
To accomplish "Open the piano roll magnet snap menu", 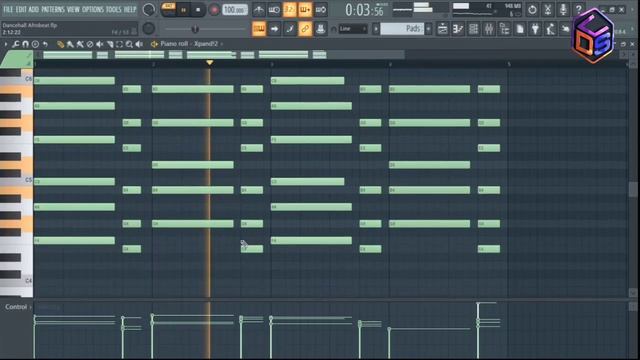I will 25,44.
